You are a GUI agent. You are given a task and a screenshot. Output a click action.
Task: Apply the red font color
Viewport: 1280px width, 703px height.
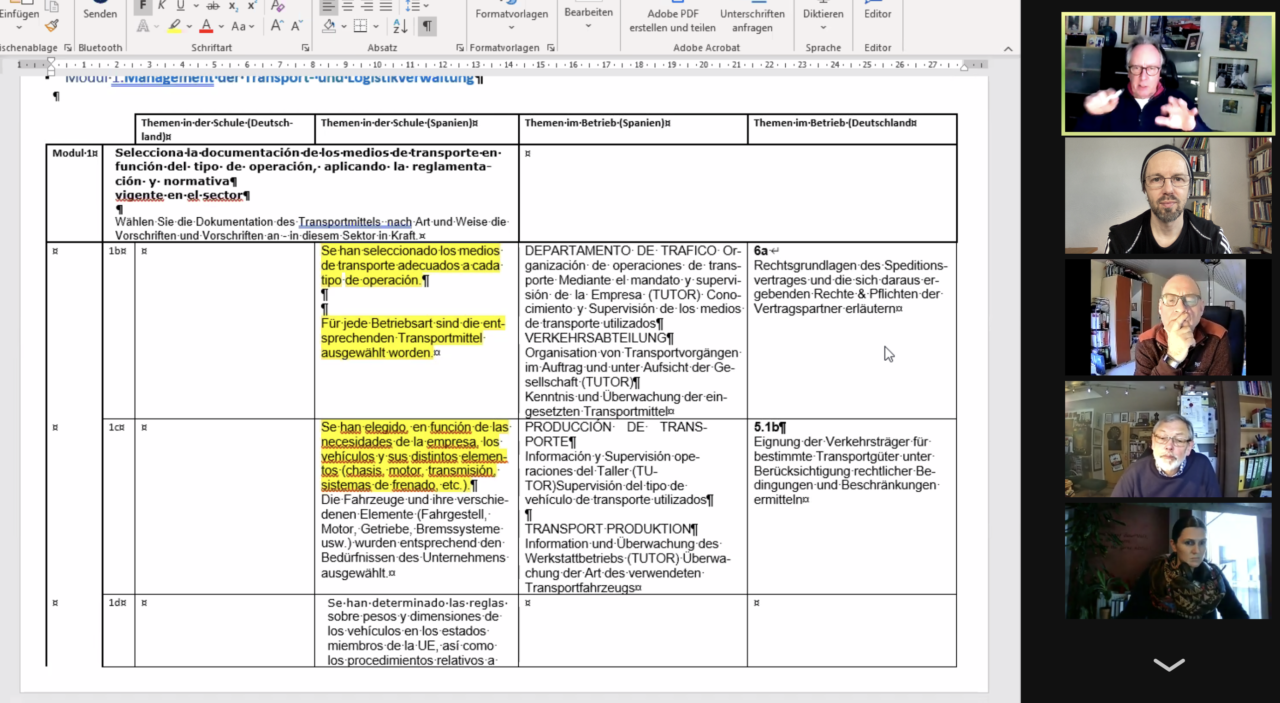click(206, 26)
